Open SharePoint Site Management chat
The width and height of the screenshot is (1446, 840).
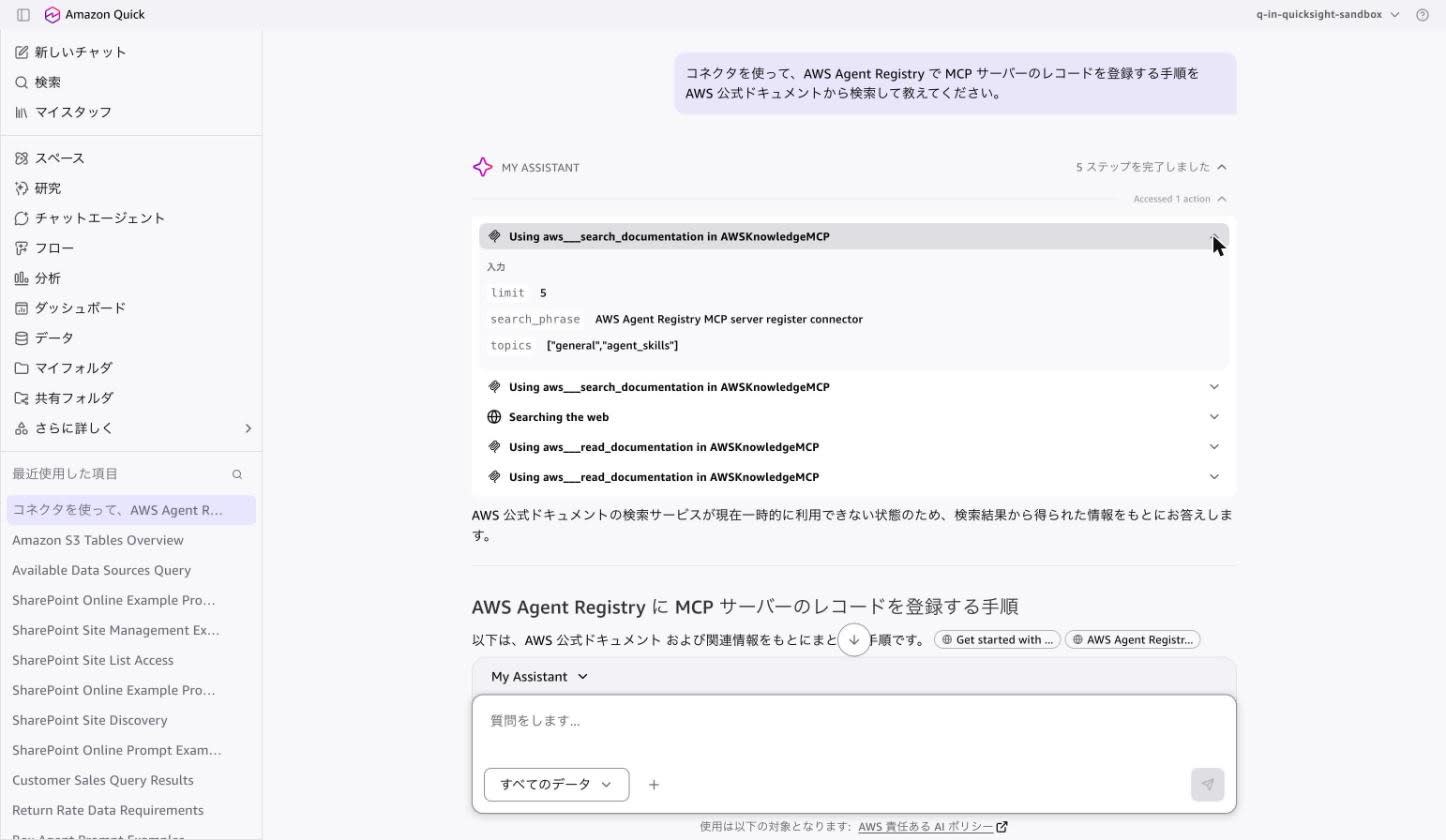[x=115, y=630]
